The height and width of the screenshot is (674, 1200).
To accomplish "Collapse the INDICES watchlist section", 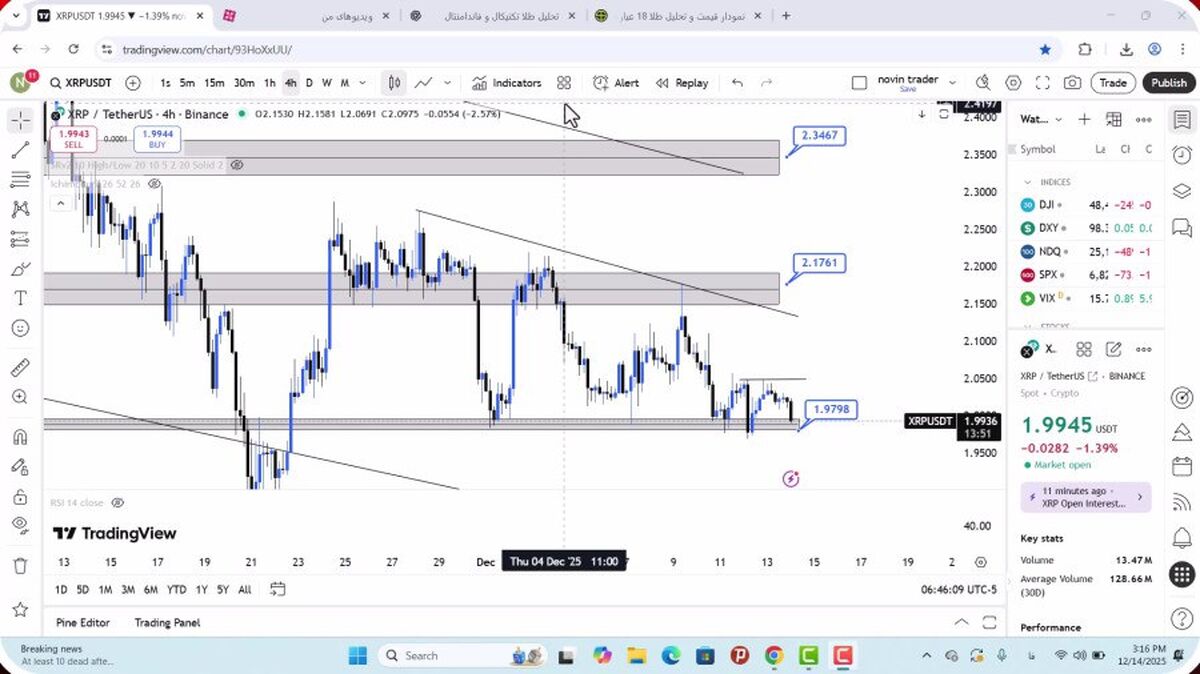I will [x=1027, y=182].
